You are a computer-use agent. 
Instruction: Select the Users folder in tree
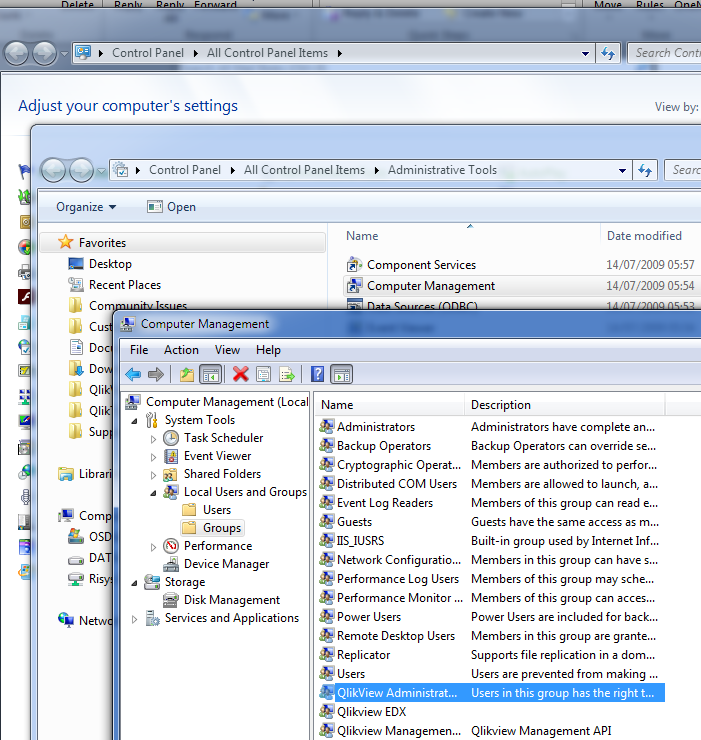[216, 510]
